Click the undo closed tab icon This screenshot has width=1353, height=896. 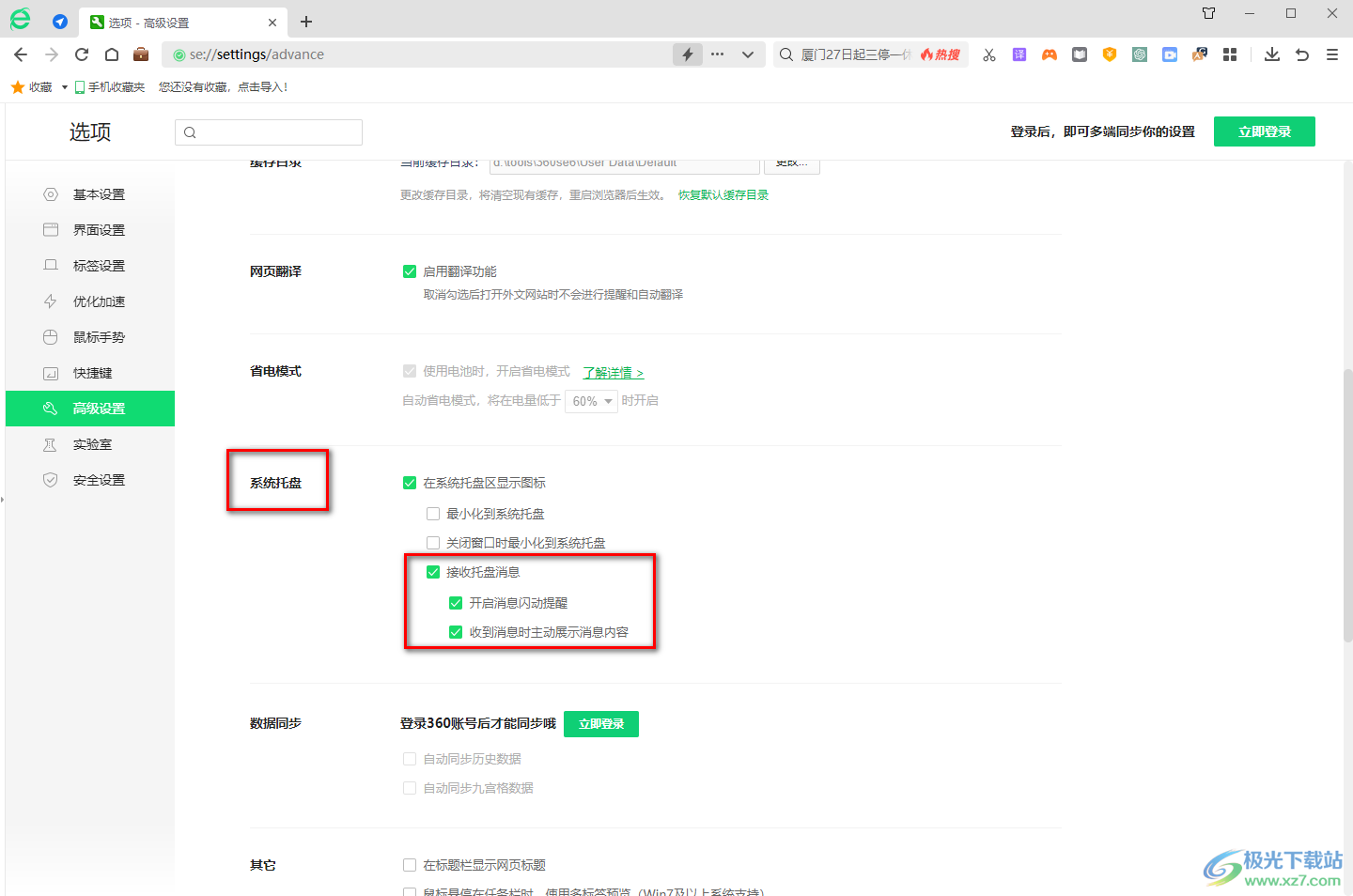(x=1302, y=54)
